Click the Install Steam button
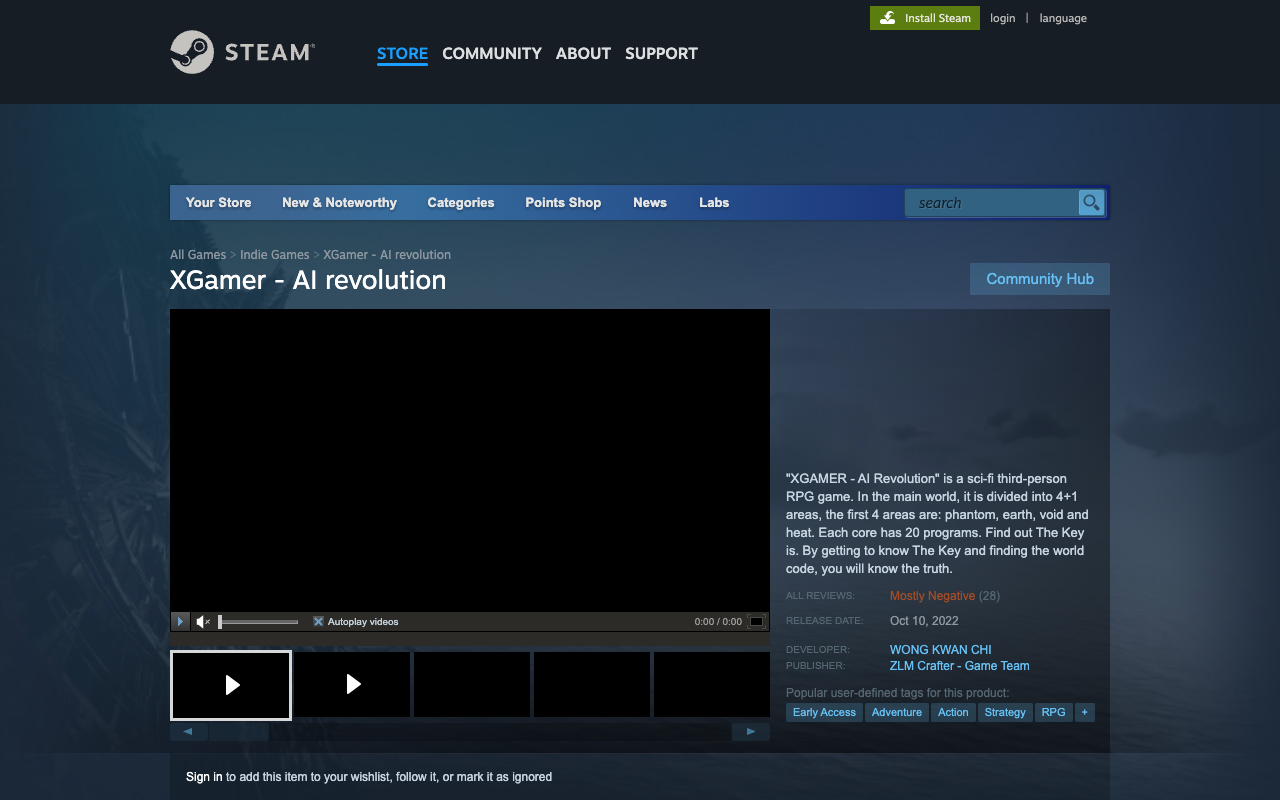The height and width of the screenshot is (800, 1280). 925,18
